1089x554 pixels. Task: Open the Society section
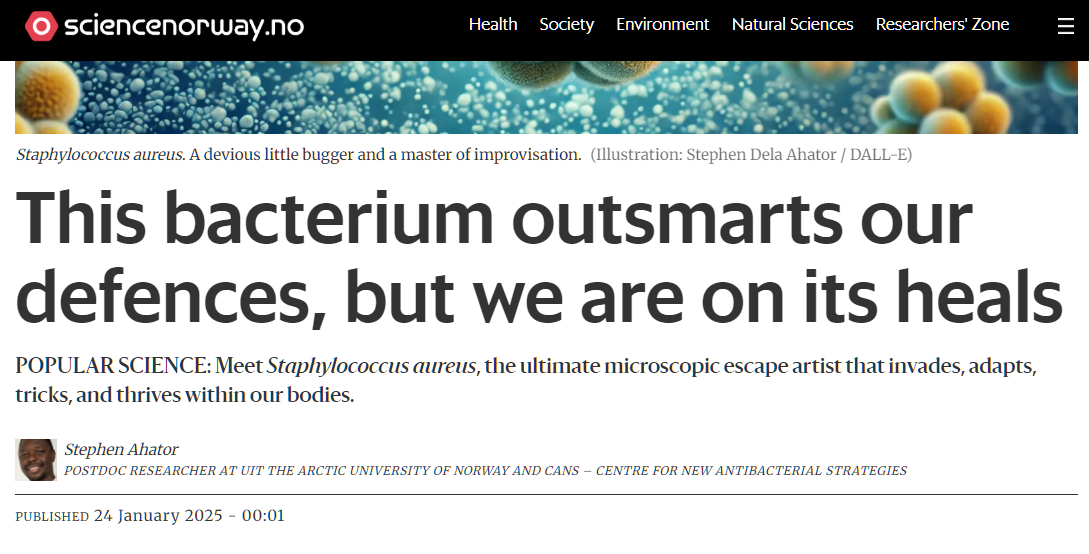[566, 25]
